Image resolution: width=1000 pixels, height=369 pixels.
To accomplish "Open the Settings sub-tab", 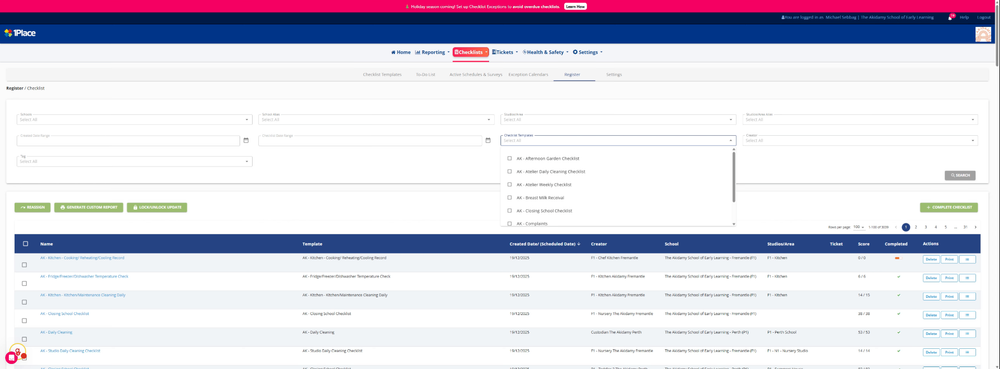I will point(614,75).
